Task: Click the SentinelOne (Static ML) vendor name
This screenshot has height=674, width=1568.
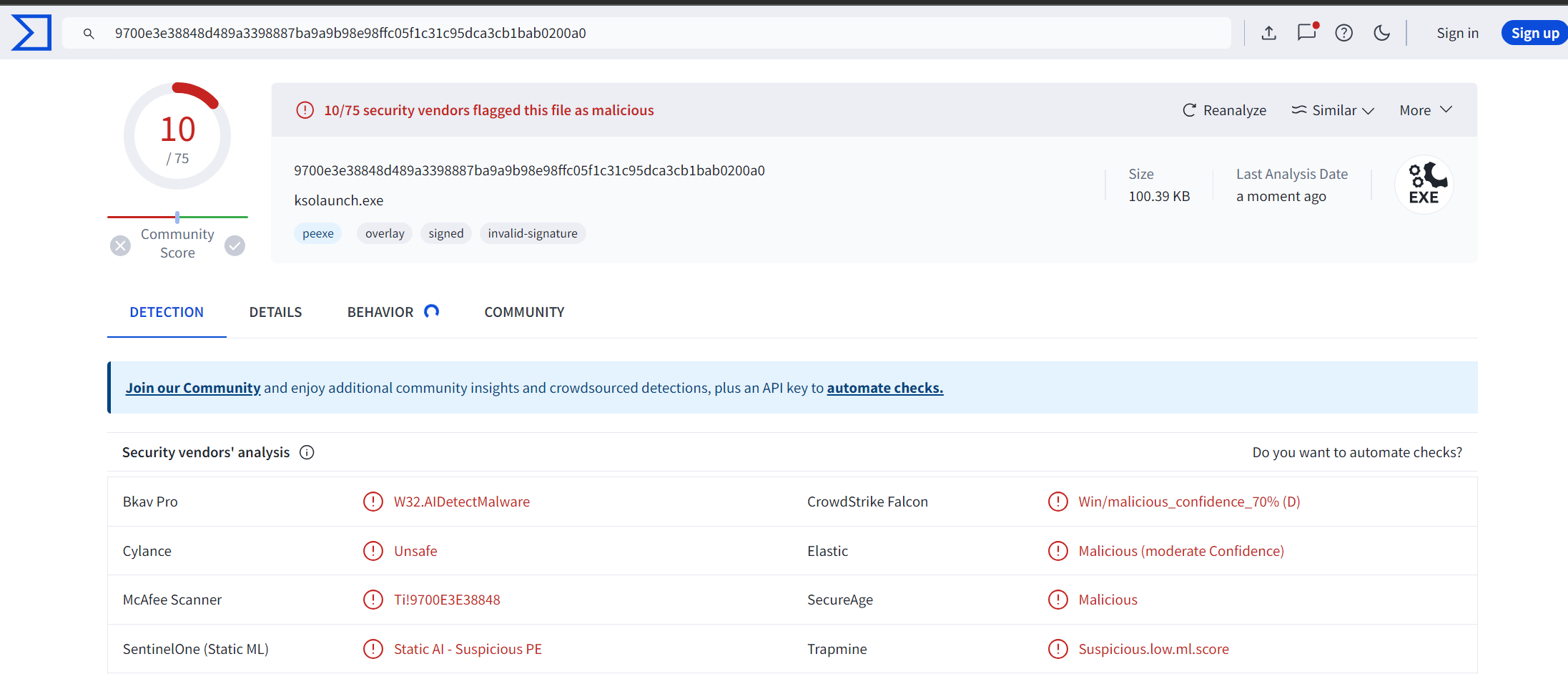Action: tap(195, 649)
